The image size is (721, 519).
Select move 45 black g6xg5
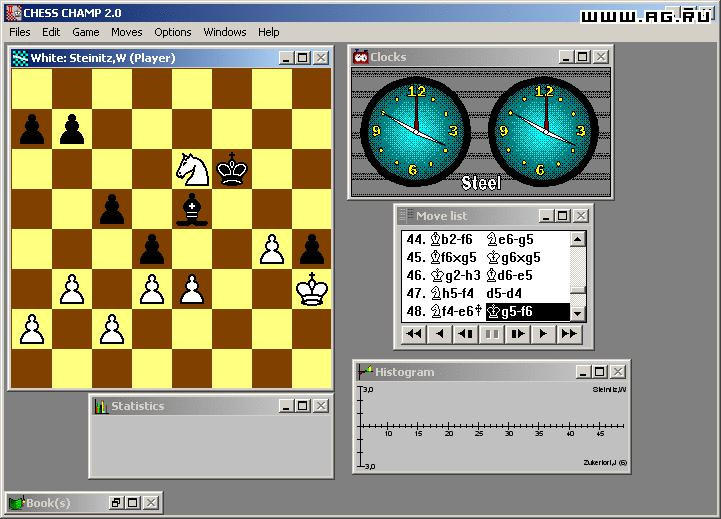(x=514, y=257)
